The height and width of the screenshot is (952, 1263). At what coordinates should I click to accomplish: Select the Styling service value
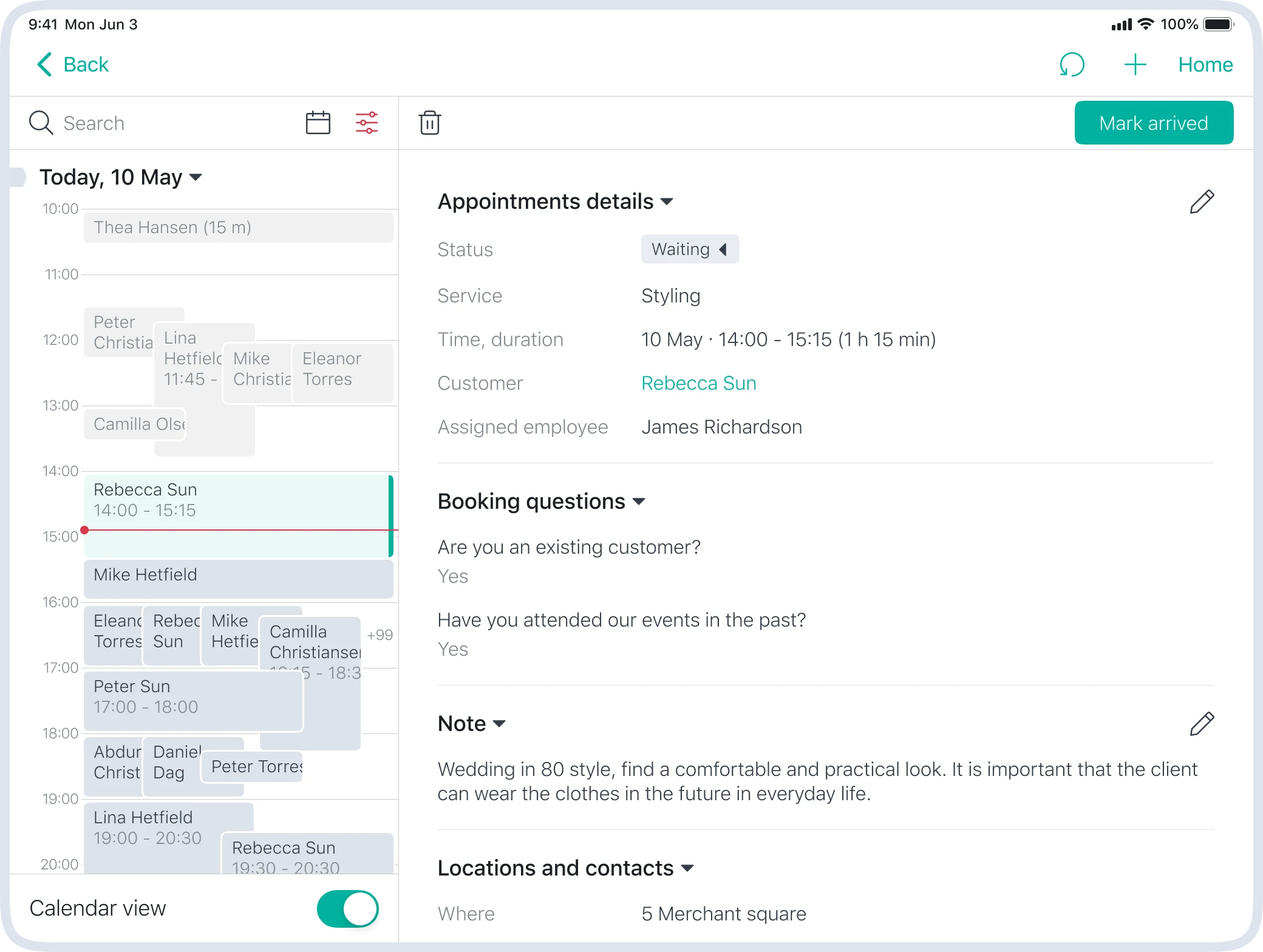coord(670,296)
